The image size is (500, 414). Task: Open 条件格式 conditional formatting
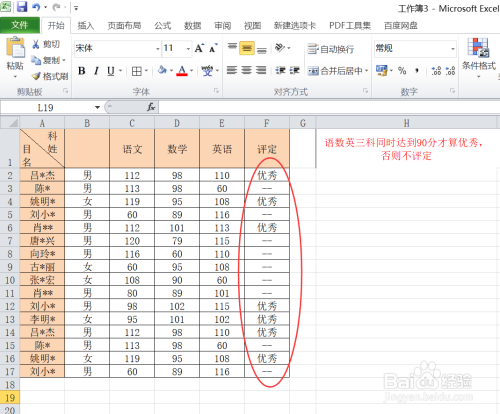[479, 57]
